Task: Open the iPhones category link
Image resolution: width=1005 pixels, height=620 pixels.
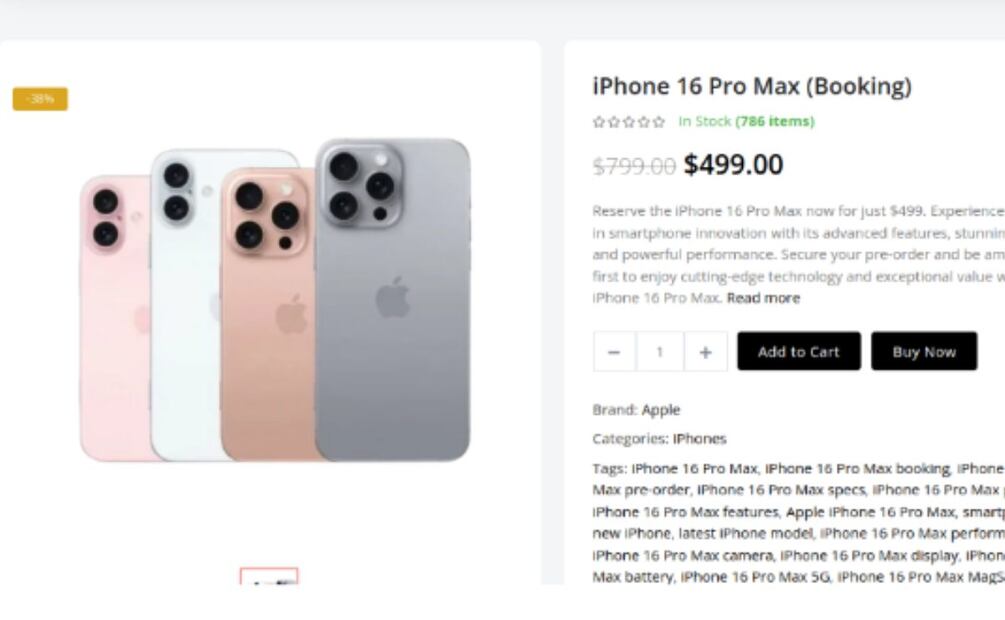Action: [x=699, y=438]
